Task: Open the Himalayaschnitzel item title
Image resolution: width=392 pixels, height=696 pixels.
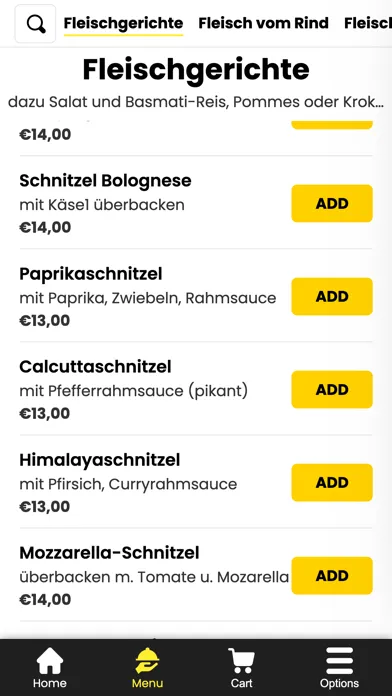Action: 99,460
